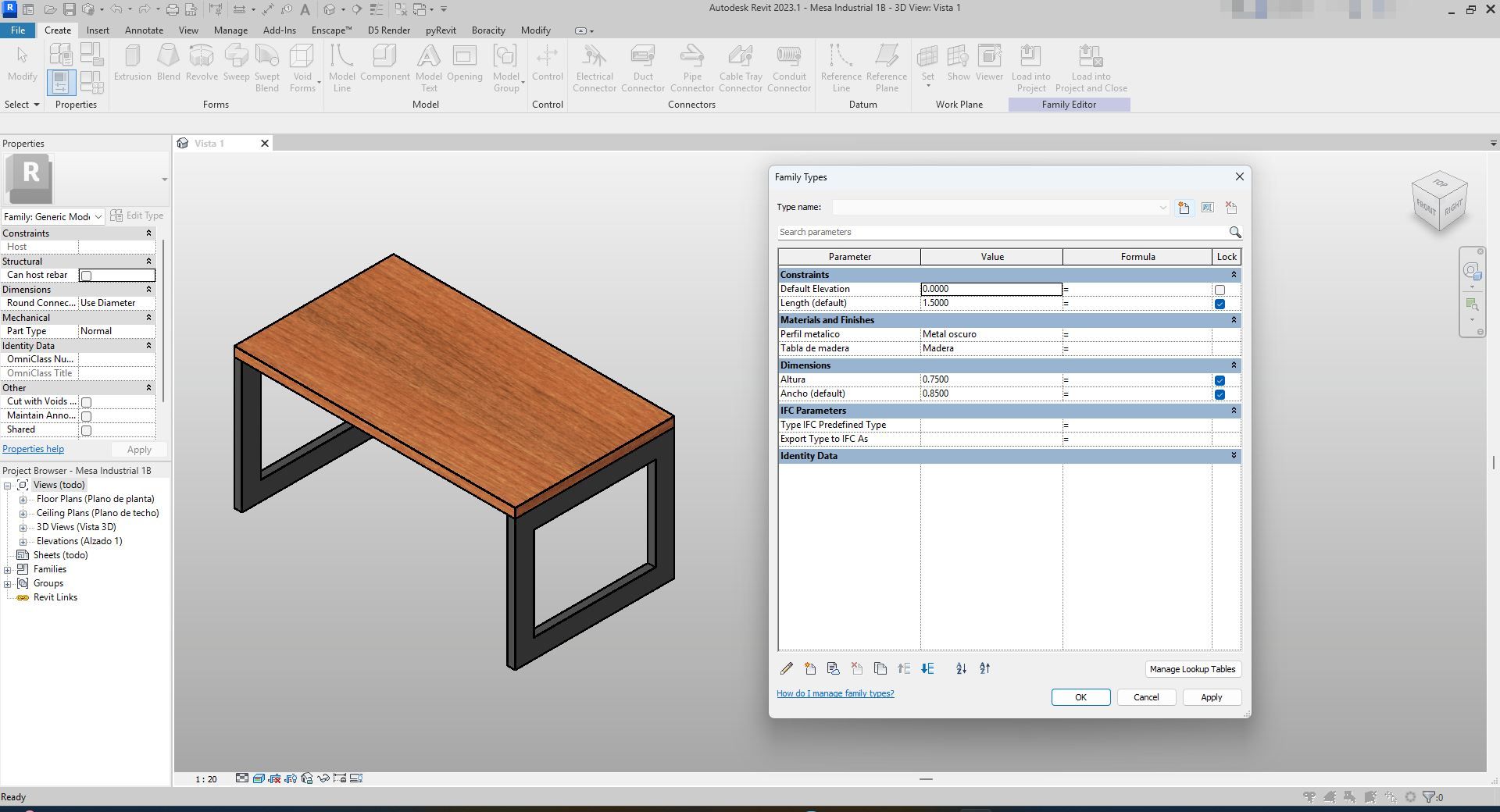The width and height of the screenshot is (1500, 812).
Task: Add a Duct Connector
Action: coord(643,68)
